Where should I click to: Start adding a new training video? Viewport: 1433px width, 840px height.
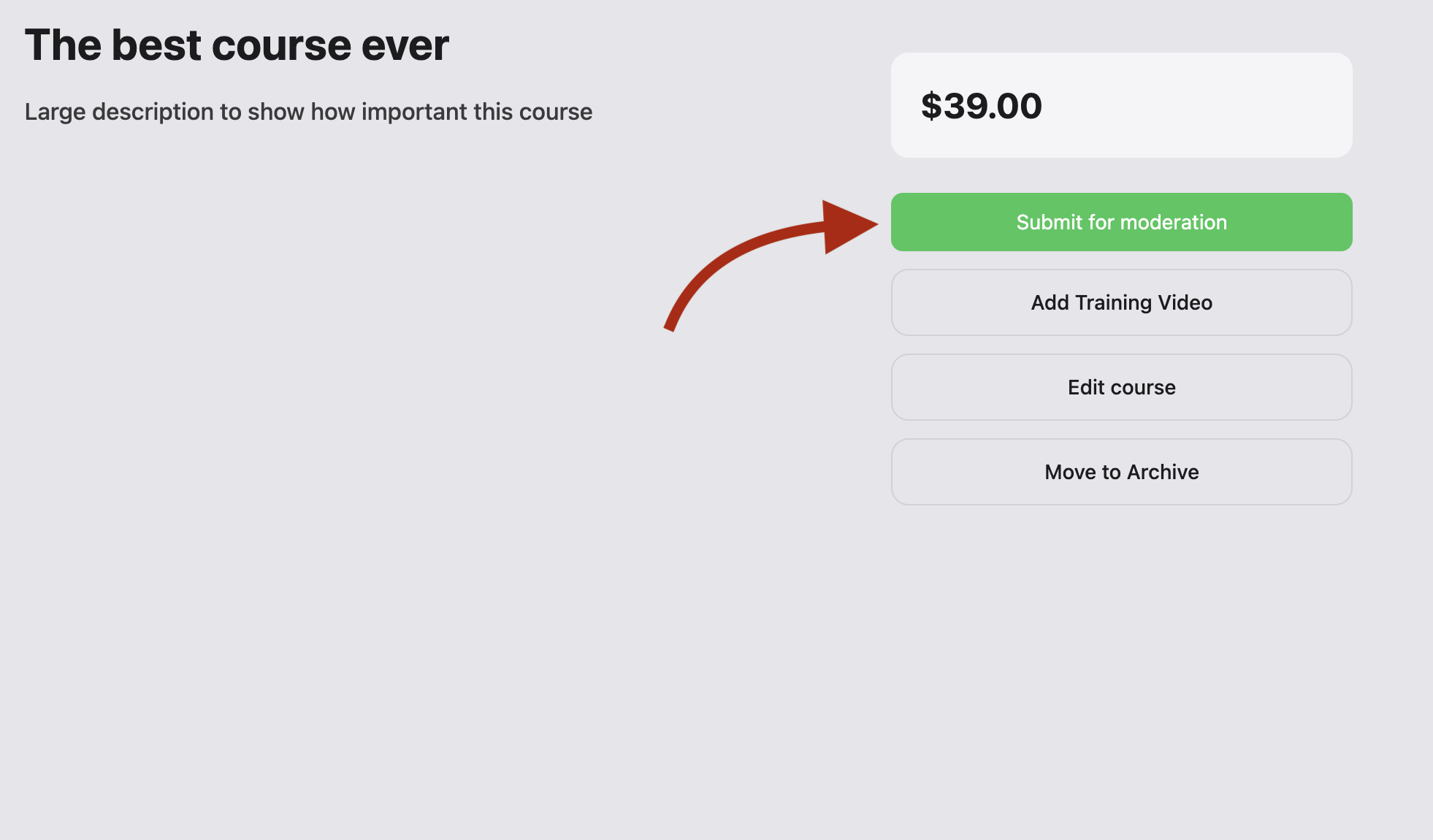point(1121,302)
